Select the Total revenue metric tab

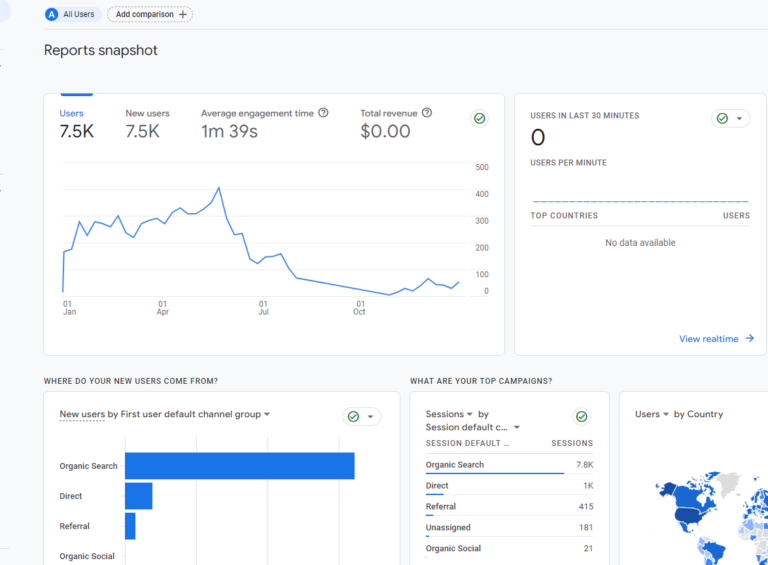click(396, 123)
